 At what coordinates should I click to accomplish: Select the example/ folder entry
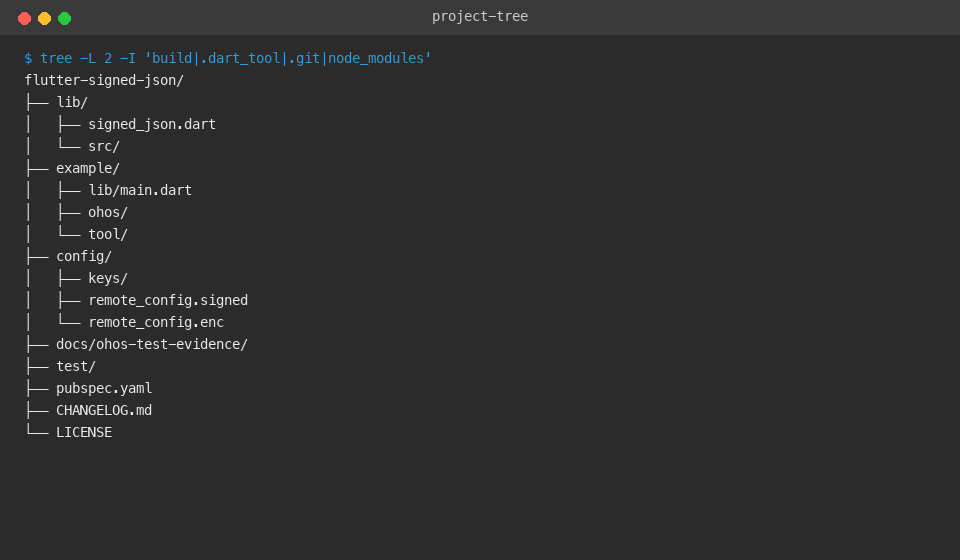[88, 168]
